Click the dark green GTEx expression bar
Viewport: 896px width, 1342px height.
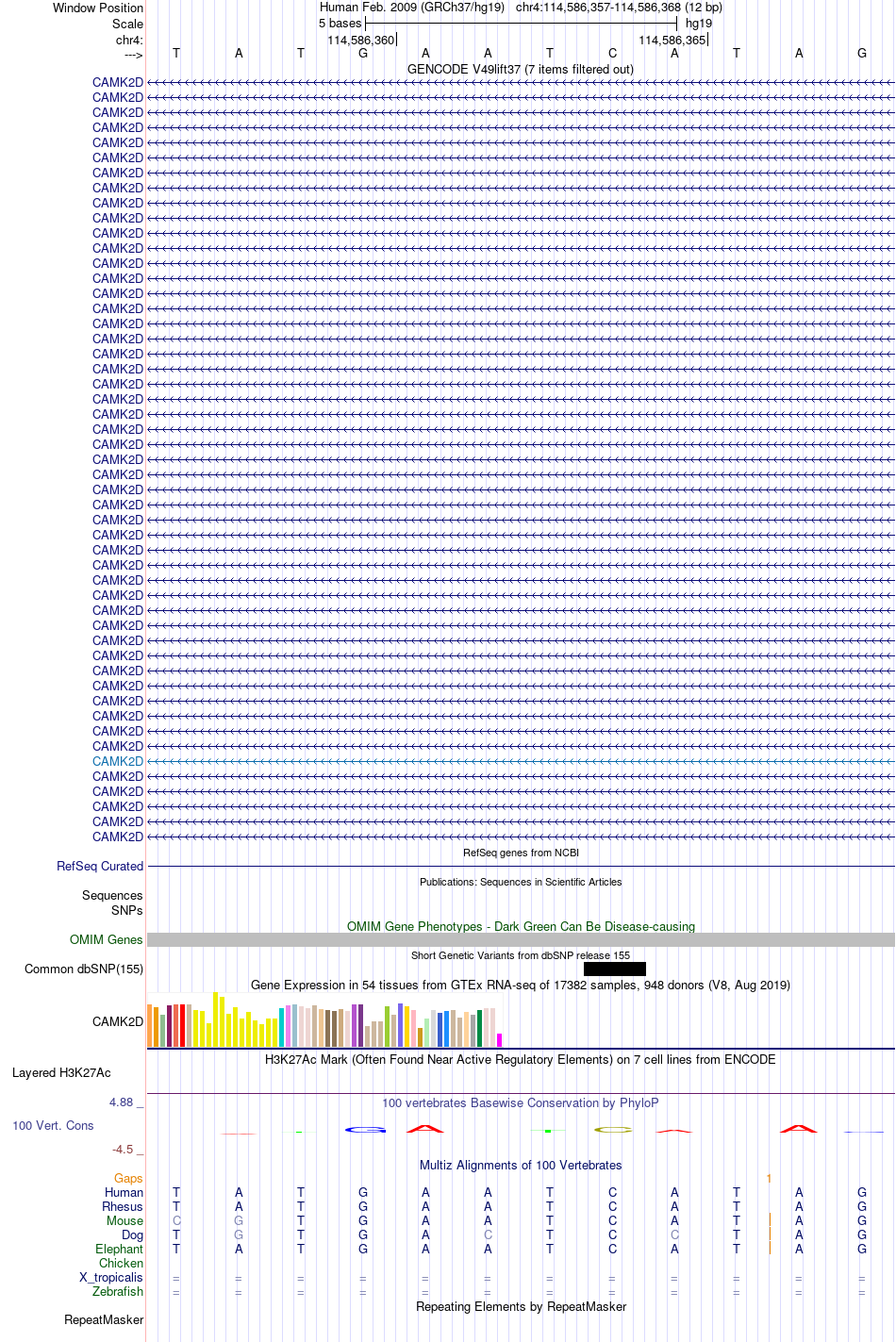pos(480,1028)
